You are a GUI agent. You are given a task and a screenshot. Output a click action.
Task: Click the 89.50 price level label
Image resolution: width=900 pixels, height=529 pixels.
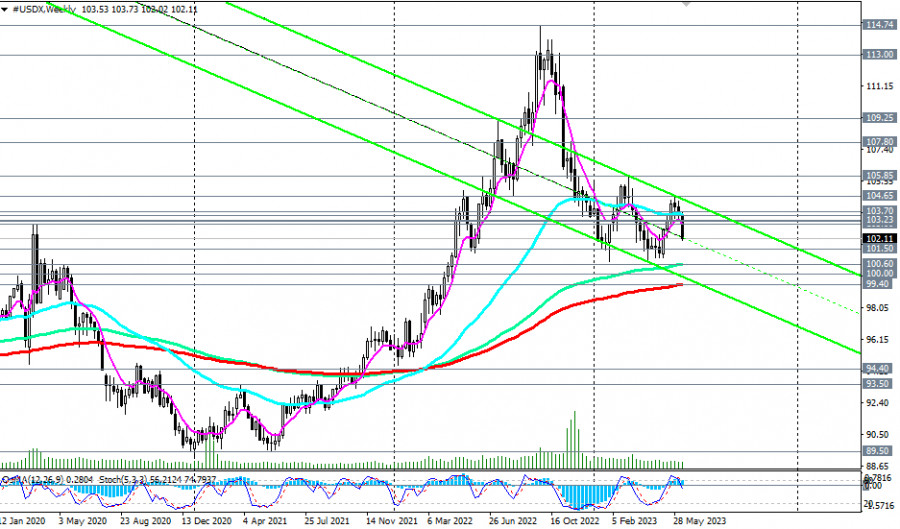(x=879, y=451)
